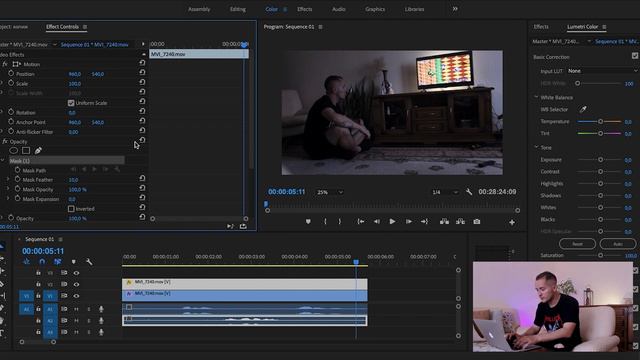Open timeline display settings wrench

[x=89, y=261]
